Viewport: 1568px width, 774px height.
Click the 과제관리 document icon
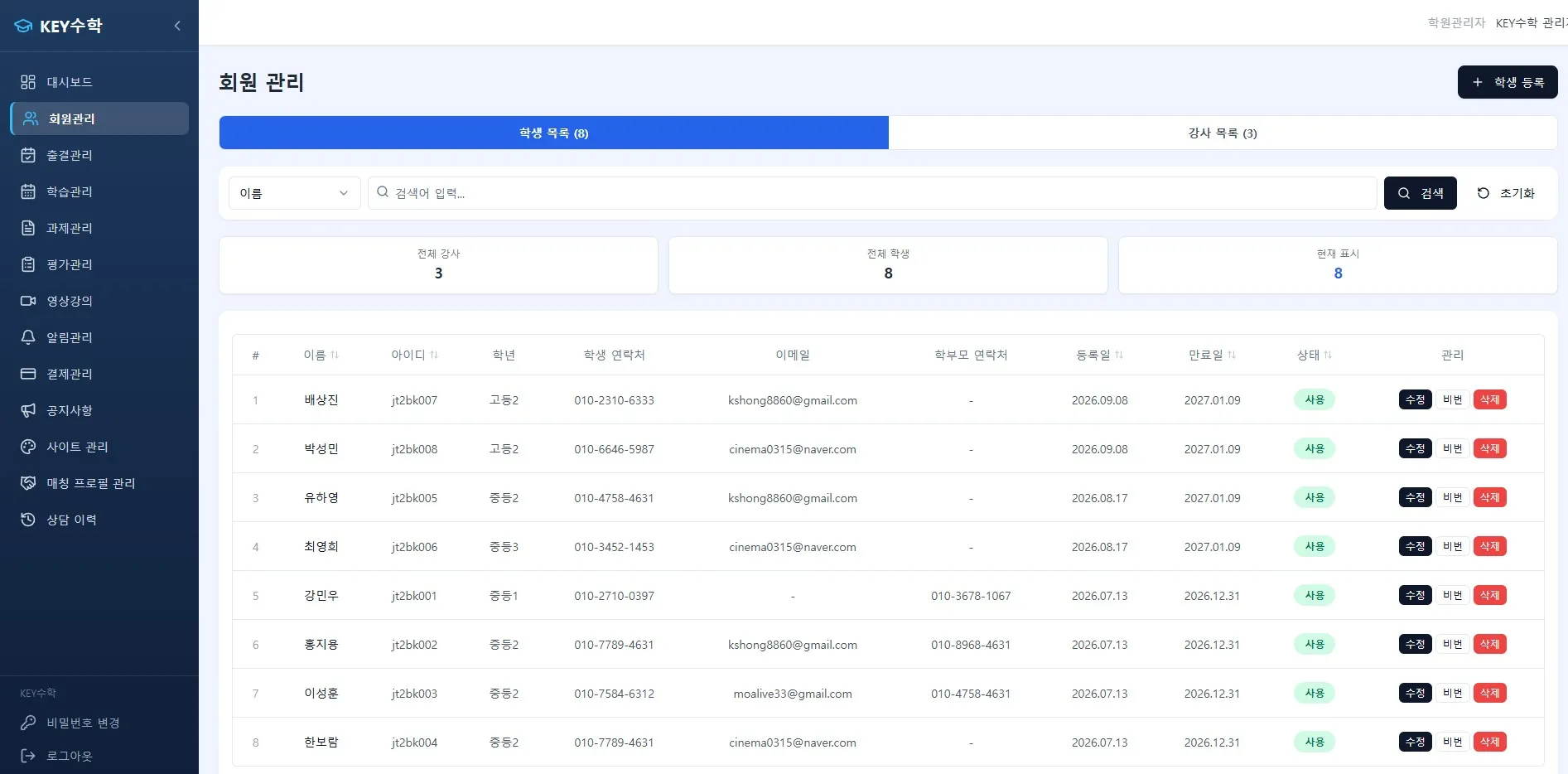(28, 228)
